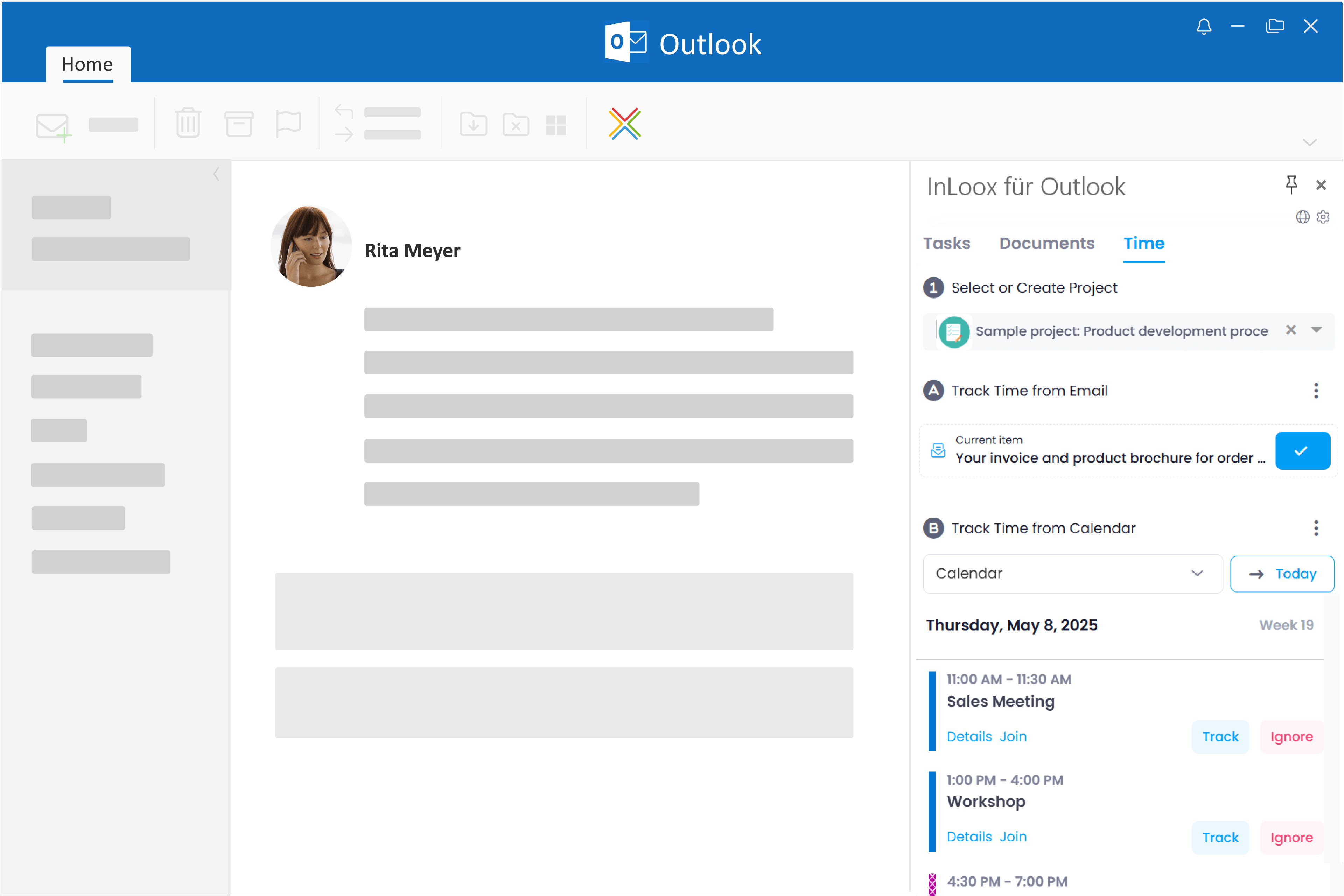Expand the ribbon collapse chevron

point(1309,142)
